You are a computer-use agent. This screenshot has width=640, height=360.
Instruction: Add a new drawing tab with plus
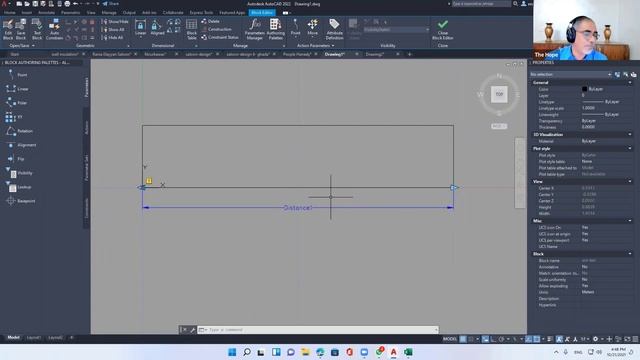(409, 54)
